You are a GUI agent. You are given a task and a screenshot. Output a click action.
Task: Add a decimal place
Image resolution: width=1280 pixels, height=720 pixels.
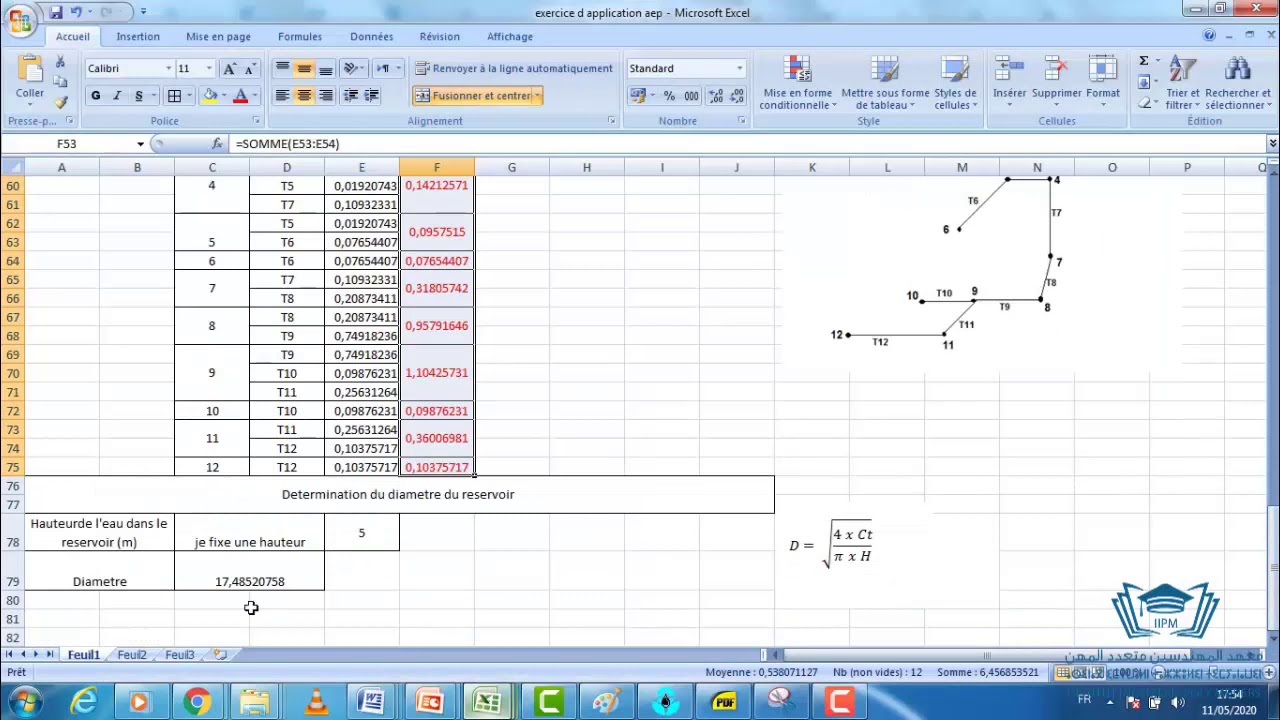pos(716,96)
